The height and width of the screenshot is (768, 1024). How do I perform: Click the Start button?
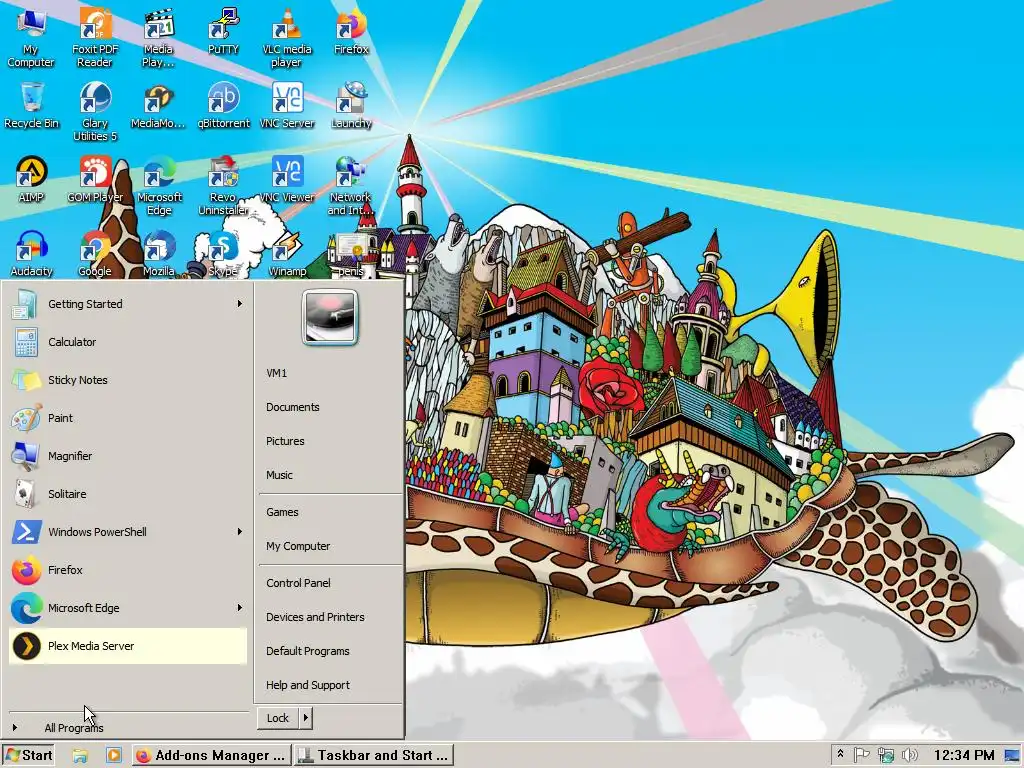[29, 756]
